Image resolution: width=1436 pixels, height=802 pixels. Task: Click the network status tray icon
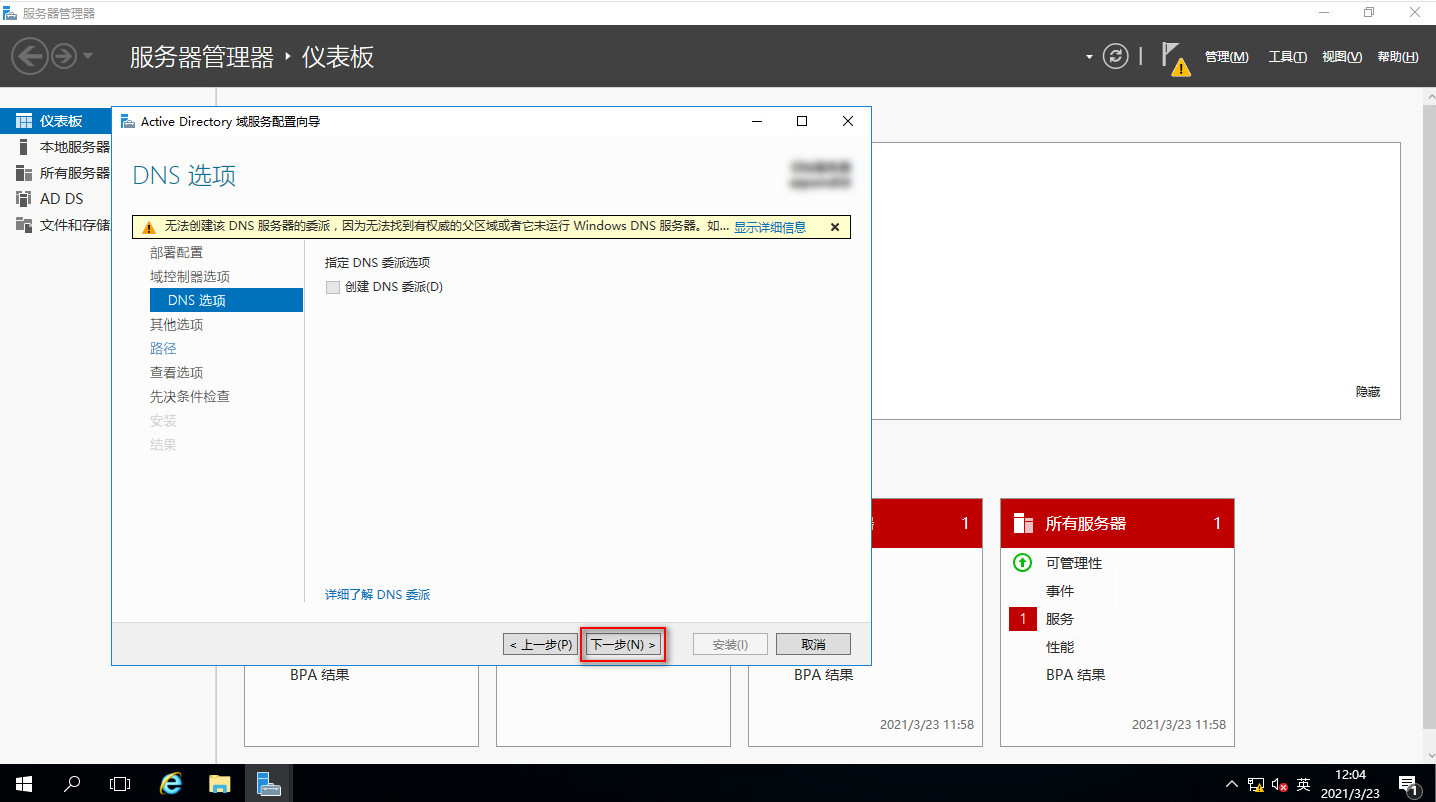1256,785
